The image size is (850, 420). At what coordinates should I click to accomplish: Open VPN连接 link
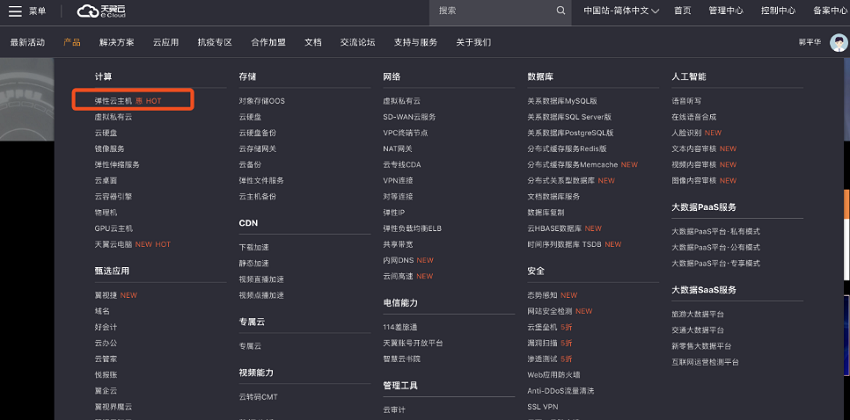[x=398, y=180]
